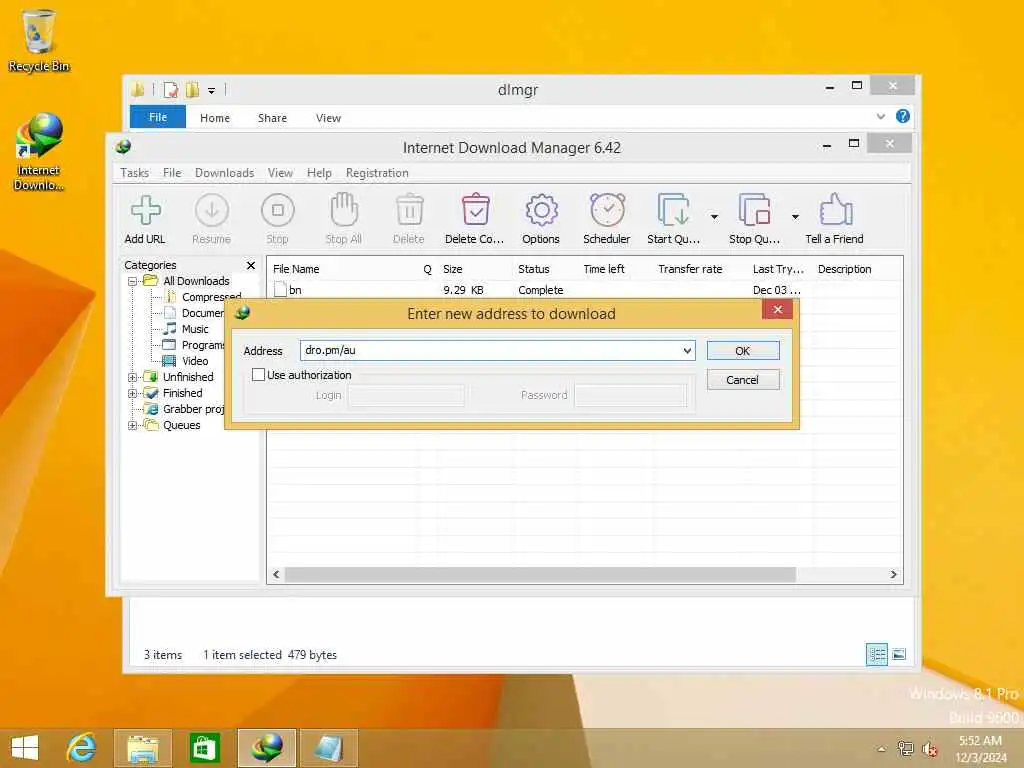Collapse the All Downloads tree node
The width and height of the screenshot is (1024, 768).
[133, 281]
